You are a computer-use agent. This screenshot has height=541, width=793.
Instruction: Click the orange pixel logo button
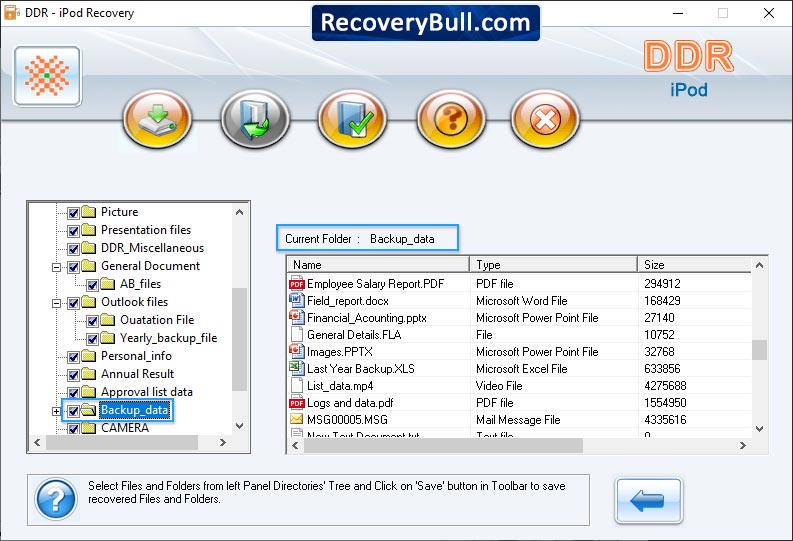coord(48,76)
